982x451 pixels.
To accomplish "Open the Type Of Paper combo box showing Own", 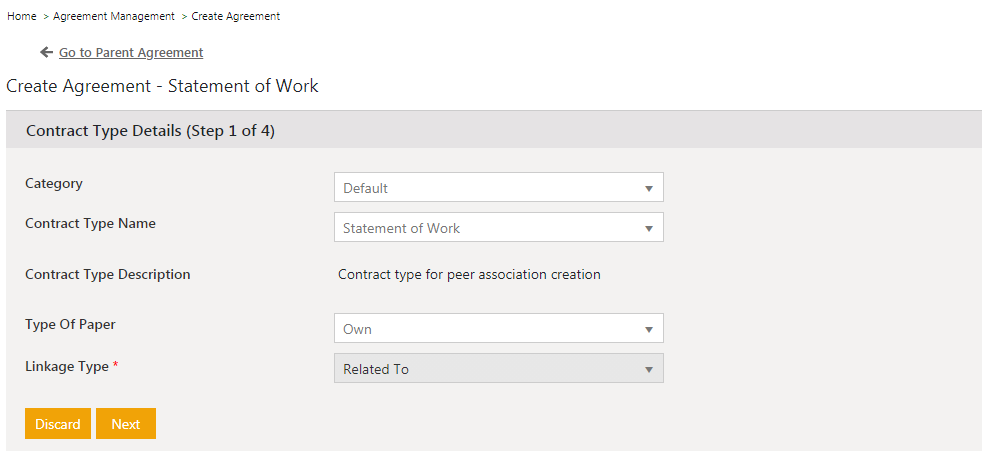I will (x=499, y=328).
